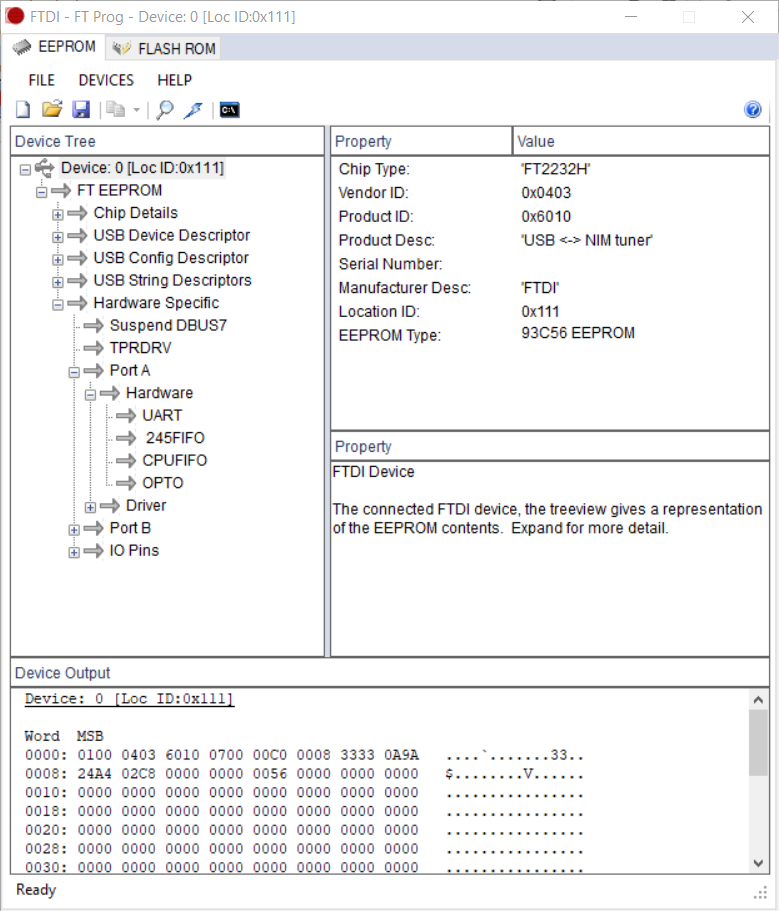This screenshot has width=779, height=911.
Task: Select the 245FIFO hardware option
Action: 175,438
